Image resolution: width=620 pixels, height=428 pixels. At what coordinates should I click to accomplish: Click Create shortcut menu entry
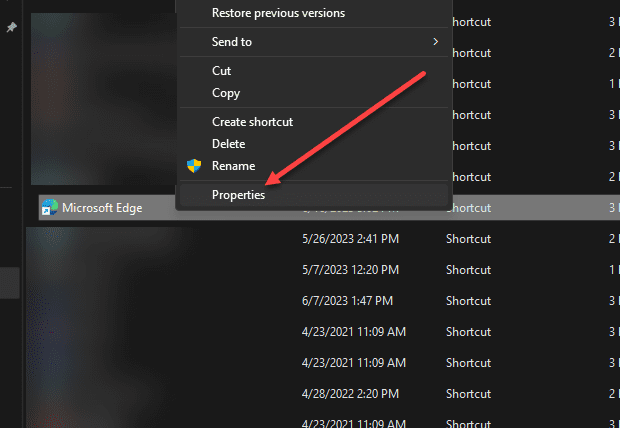[x=252, y=122]
